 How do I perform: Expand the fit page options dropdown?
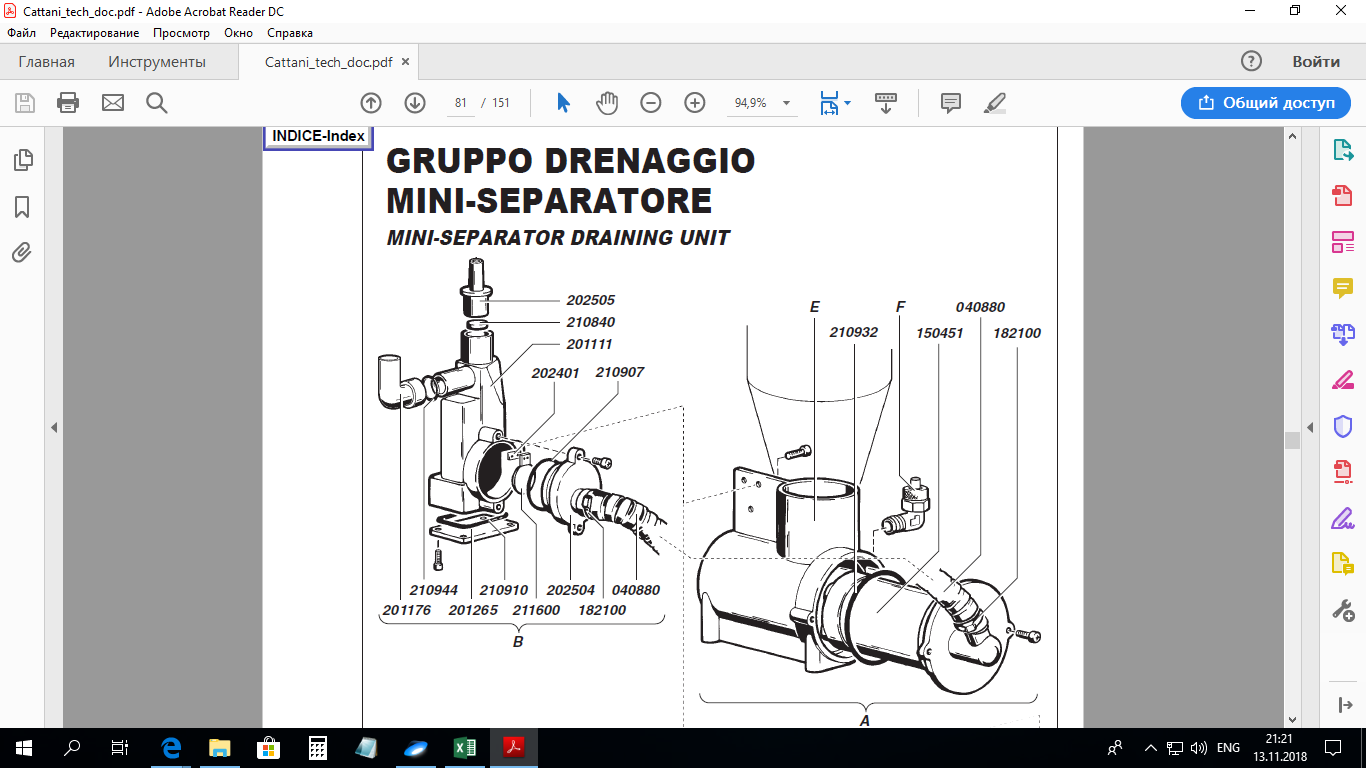click(847, 103)
